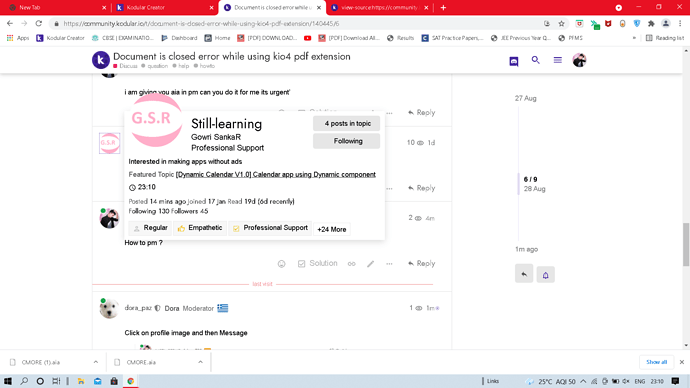Click the emoji reaction icon on "How to pm ?" post
Image resolution: width=690 pixels, height=388 pixels.
tap(282, 264)
